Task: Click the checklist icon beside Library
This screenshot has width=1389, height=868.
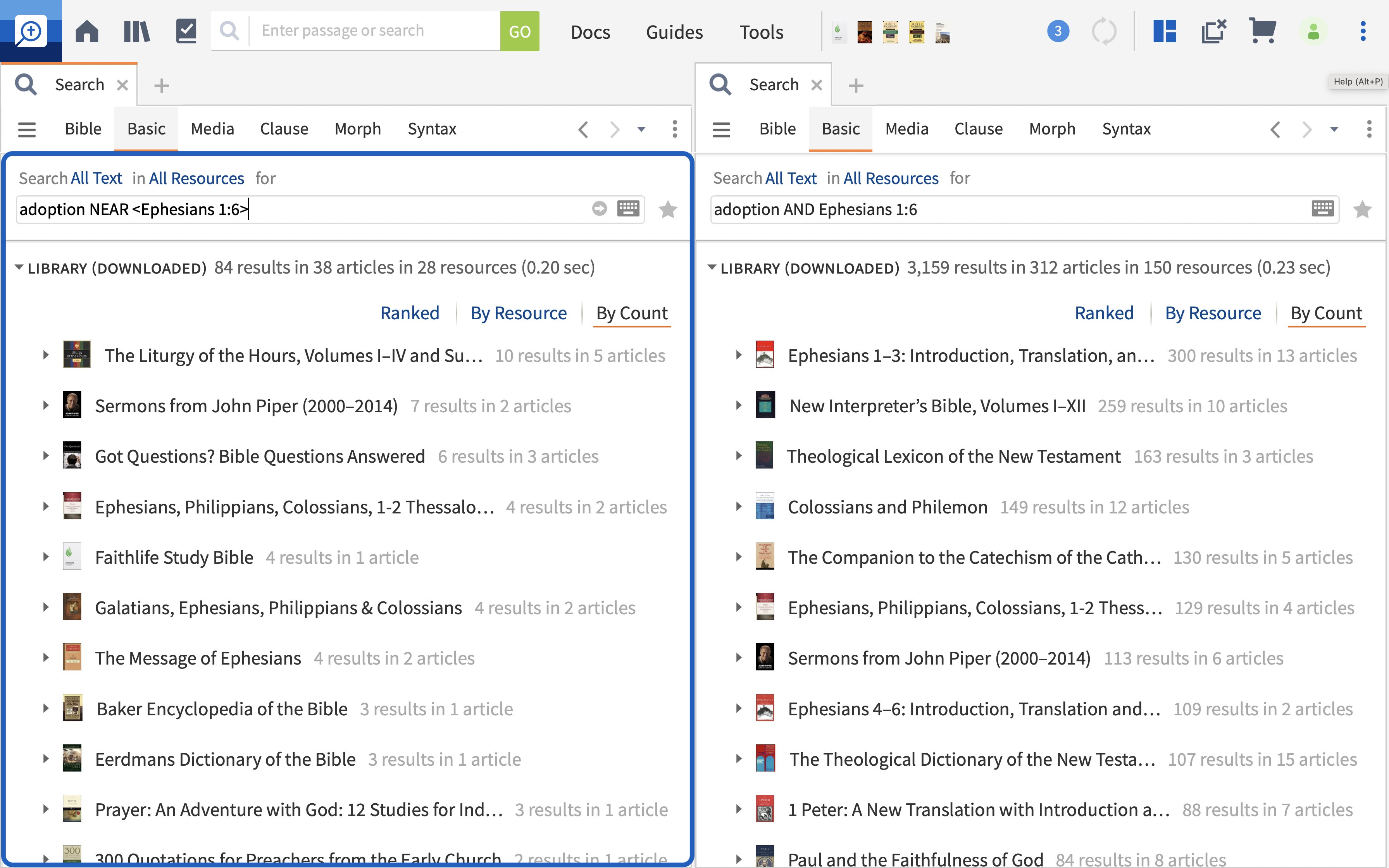Action: point(186,31)
